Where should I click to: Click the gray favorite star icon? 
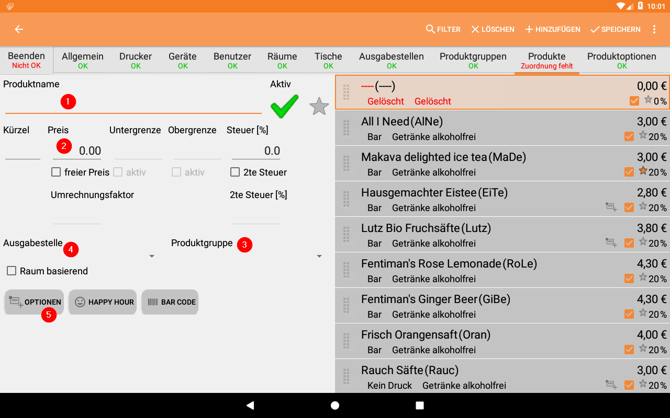tap(319, 106)
